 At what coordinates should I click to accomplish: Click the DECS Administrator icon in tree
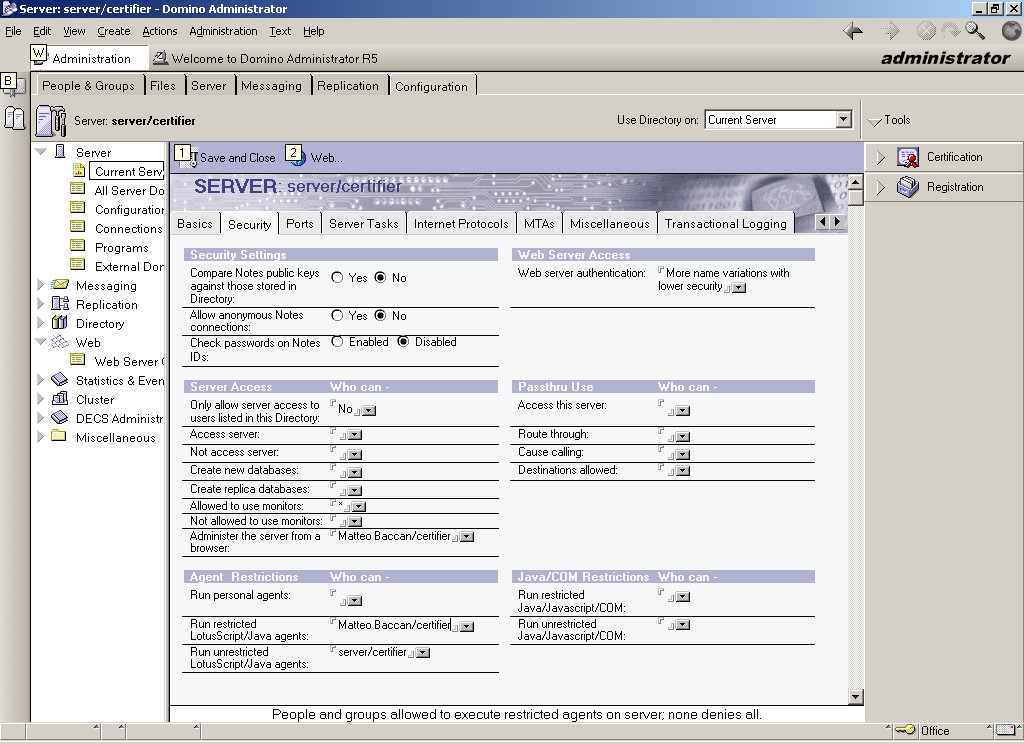click(x=60, y=417)
